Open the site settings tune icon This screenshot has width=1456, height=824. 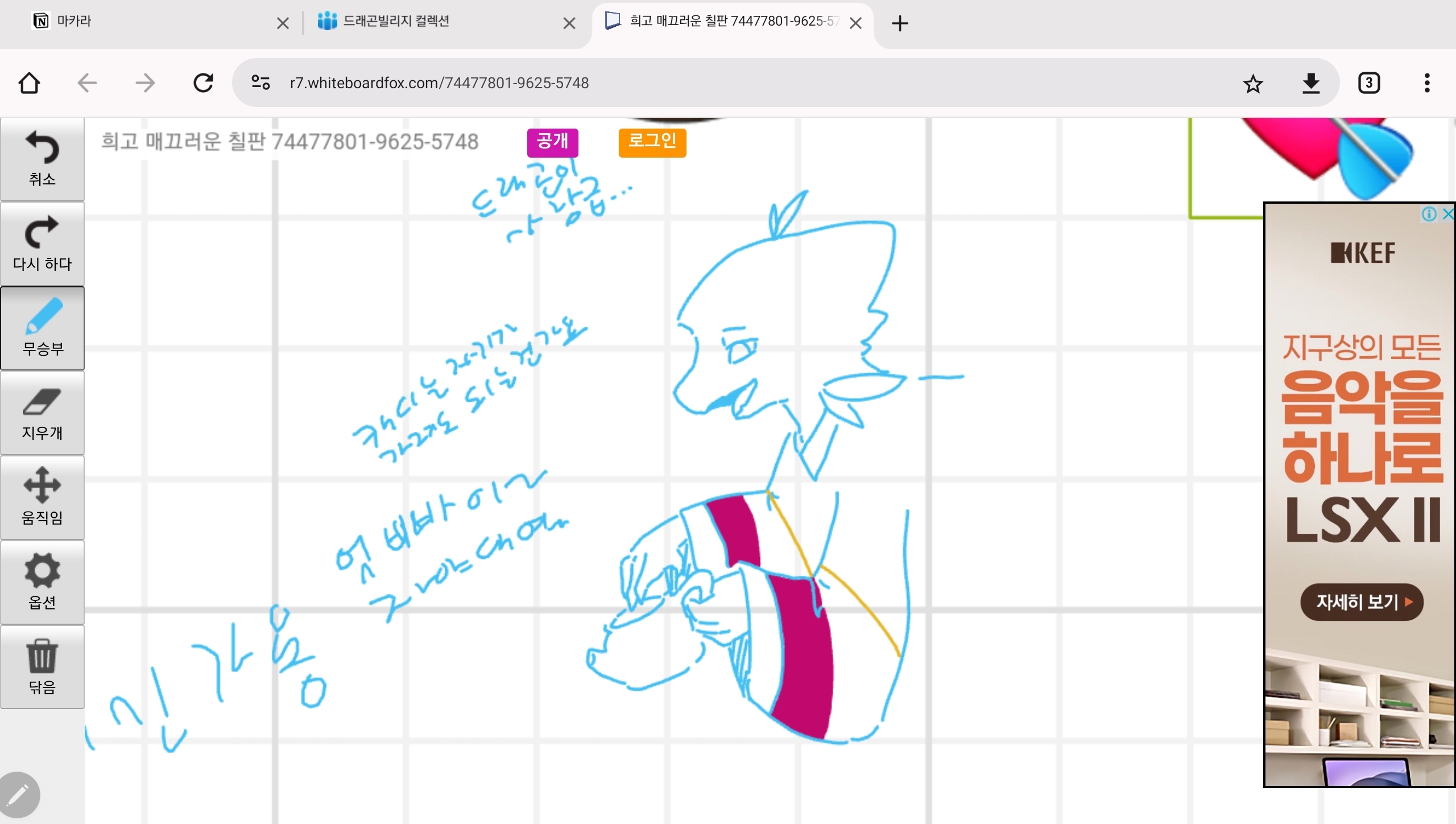click(x=260, y=83)
